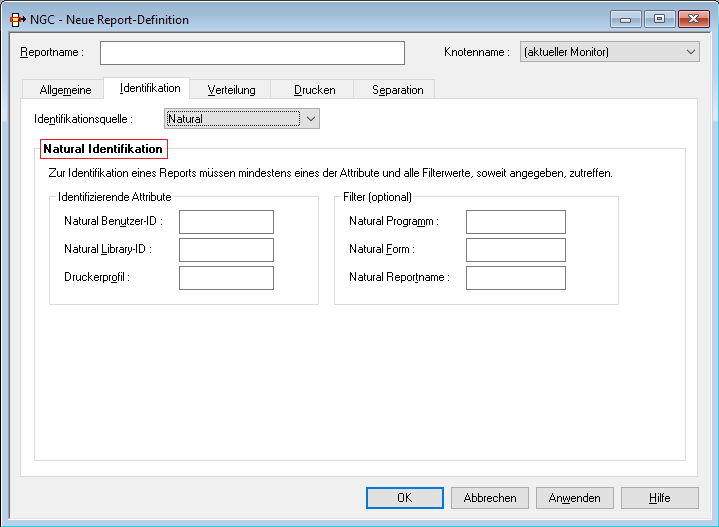Apply changes with Anwenden button
This screenshot has width=719, height=527.
[x=575, y=498]
